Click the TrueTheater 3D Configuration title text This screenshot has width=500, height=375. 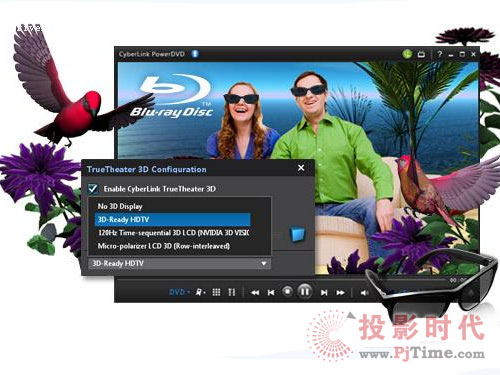147,169
